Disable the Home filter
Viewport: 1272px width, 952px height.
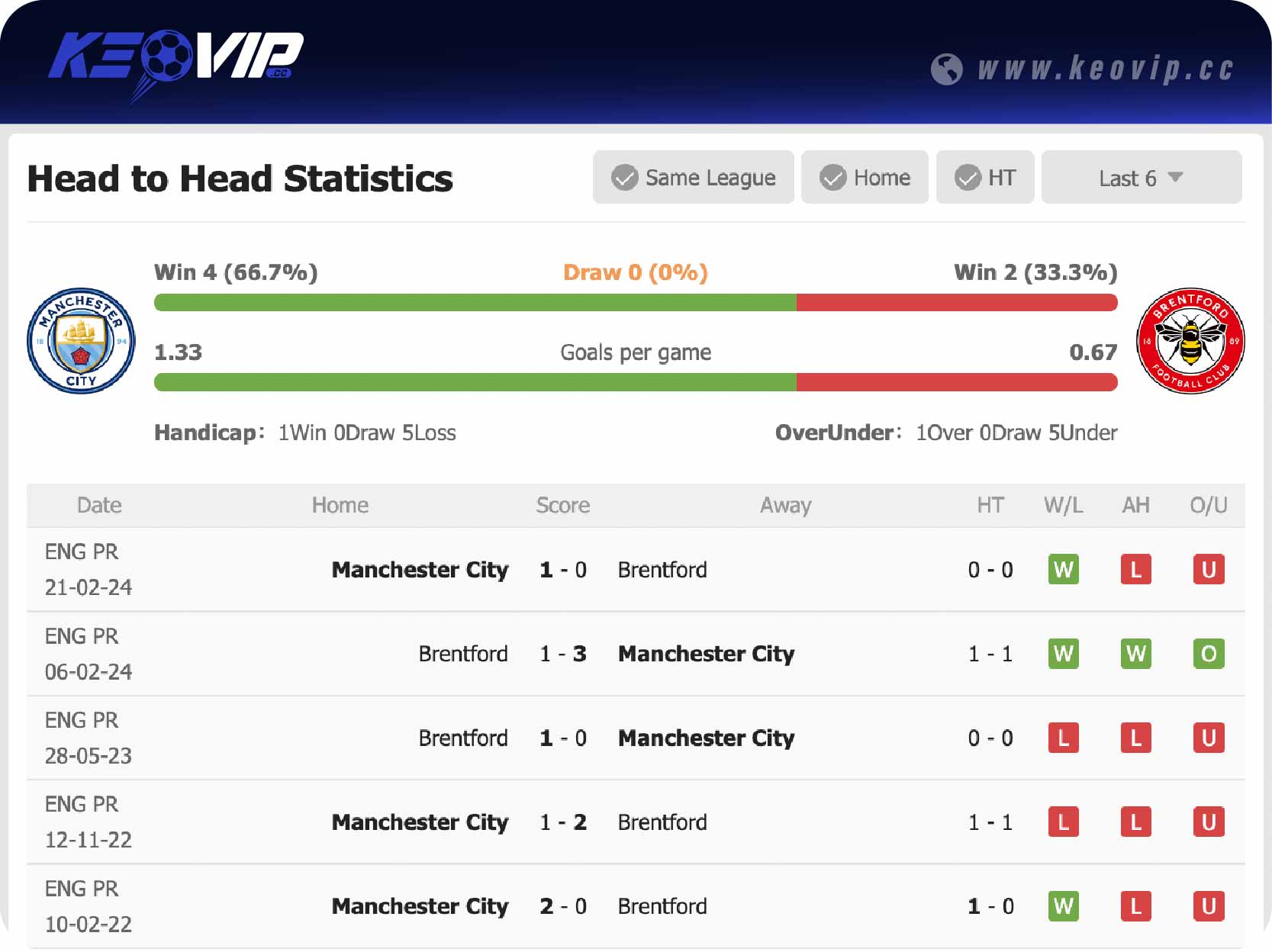(x=865, y=177)
